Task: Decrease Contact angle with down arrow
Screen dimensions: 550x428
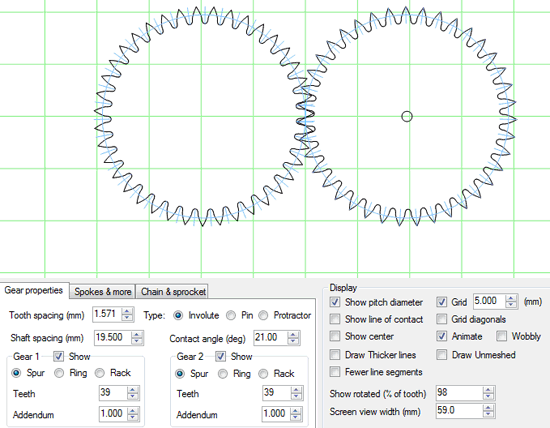Action: point(293,341)
